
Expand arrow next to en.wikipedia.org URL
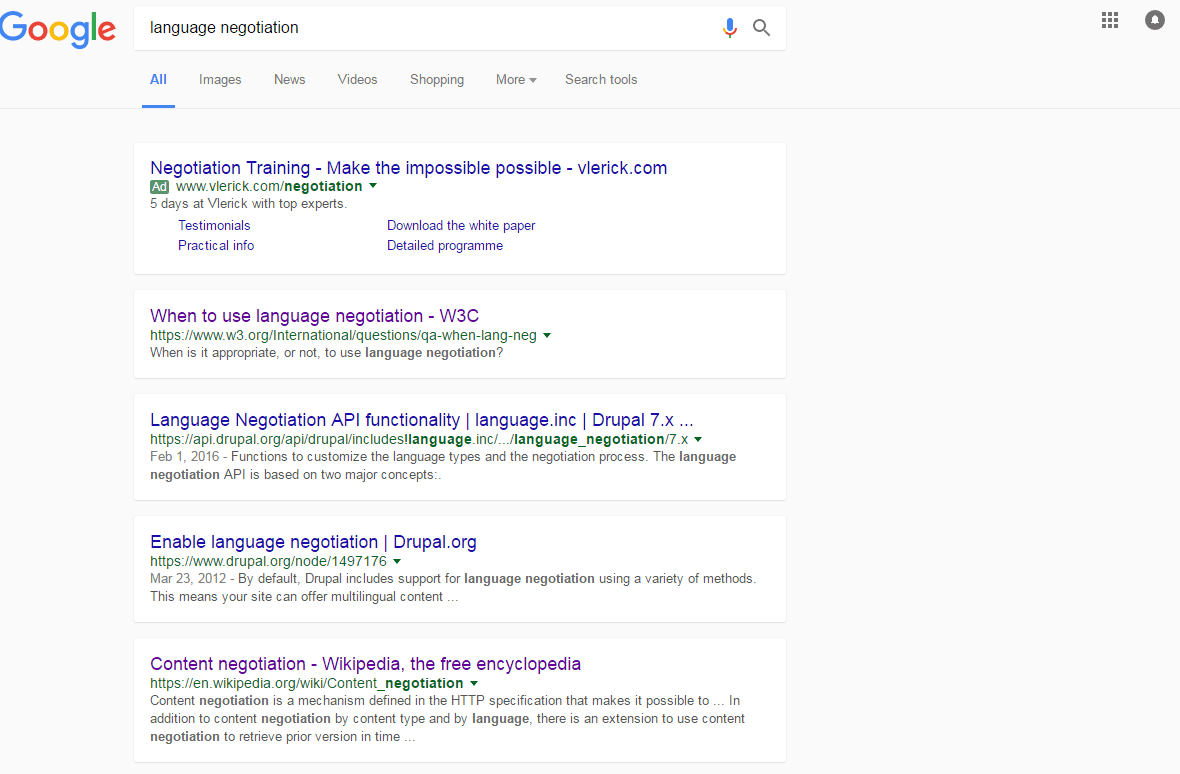coord(474,683)
